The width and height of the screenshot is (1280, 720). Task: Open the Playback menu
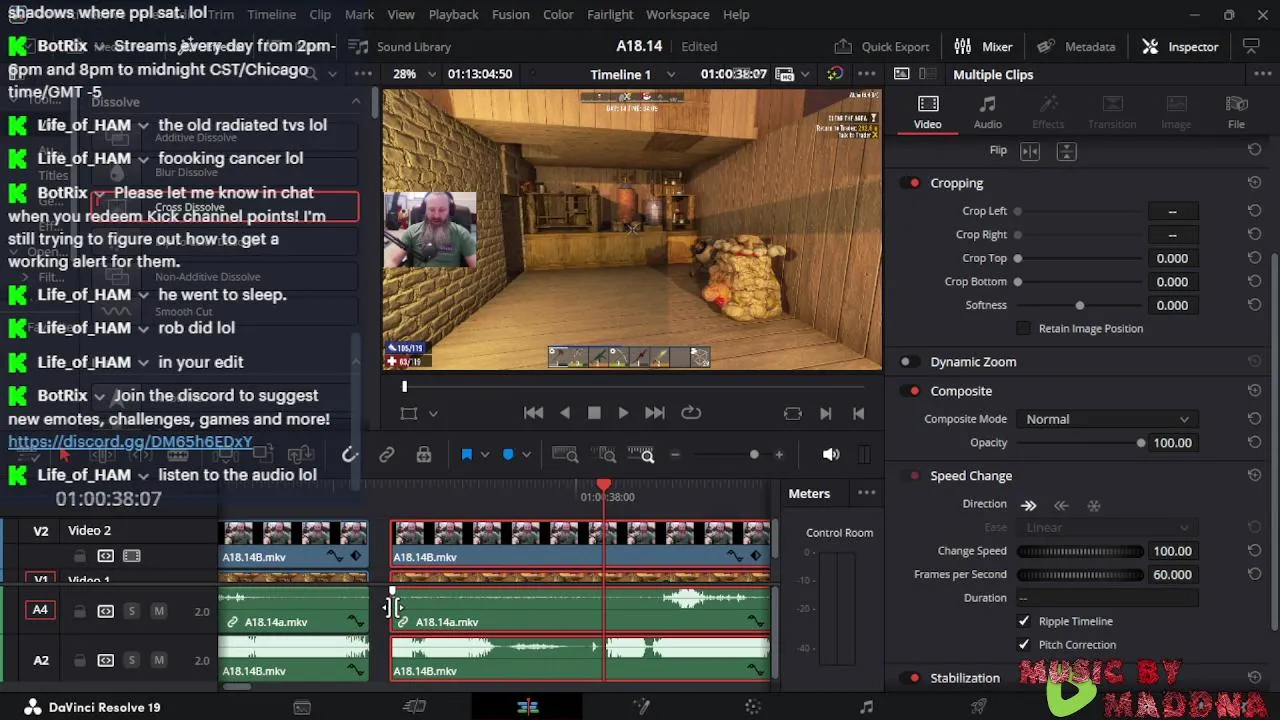pos(453,15)
